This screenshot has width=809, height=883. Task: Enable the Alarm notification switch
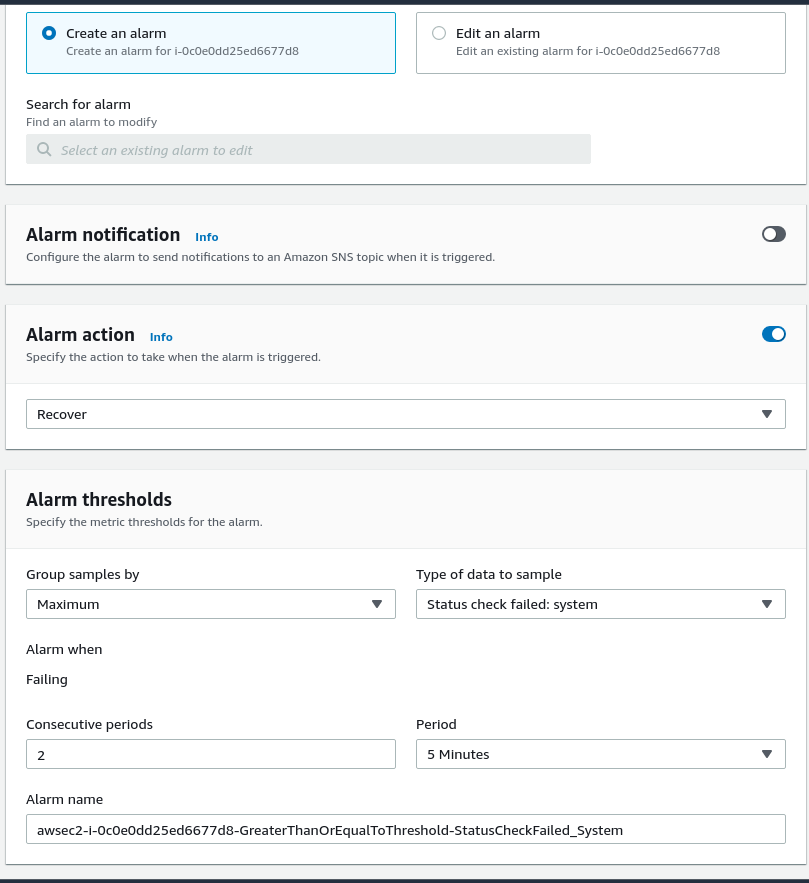pyautogui.click(x=773, y=234)
